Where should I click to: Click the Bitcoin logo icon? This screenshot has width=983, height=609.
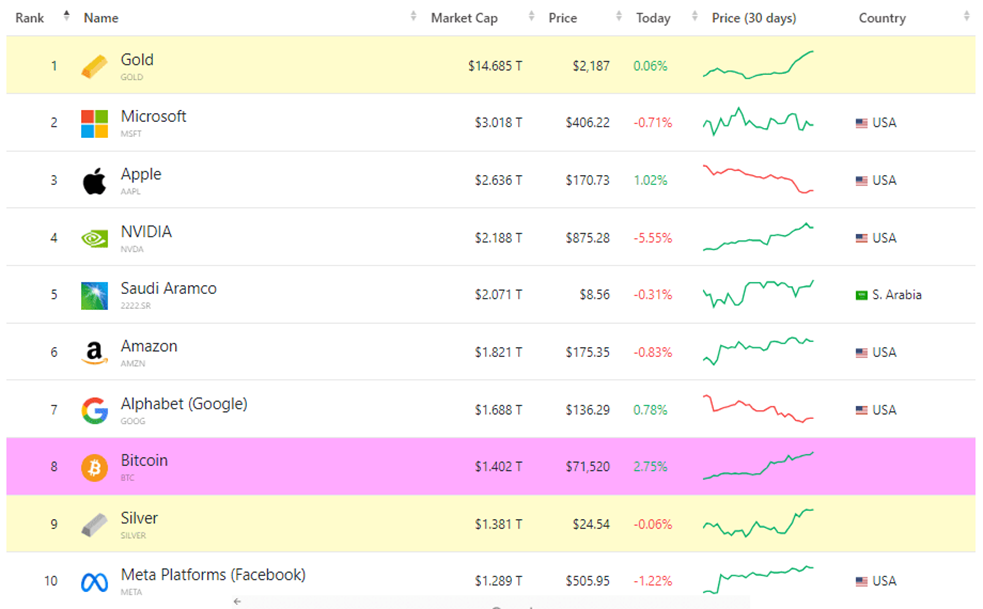pos(94,467)
